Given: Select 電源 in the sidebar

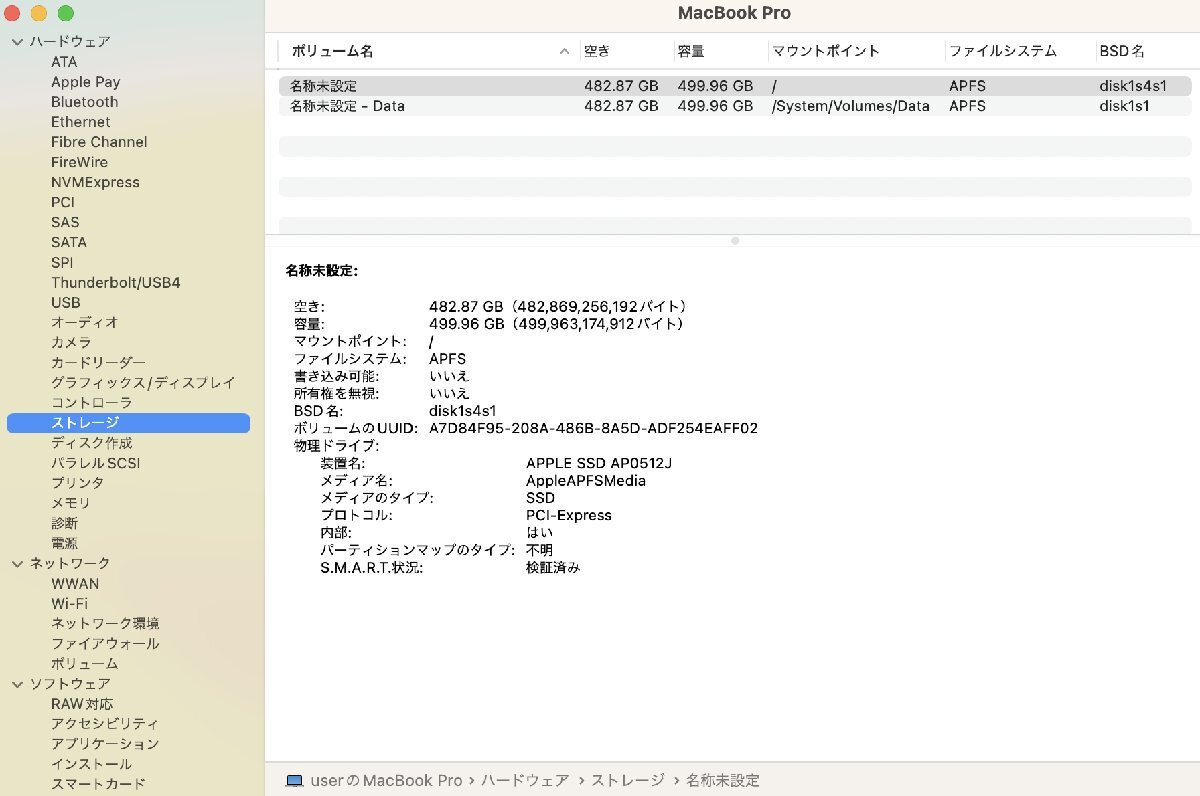Looking at the screenshot, I should (64, 543).
